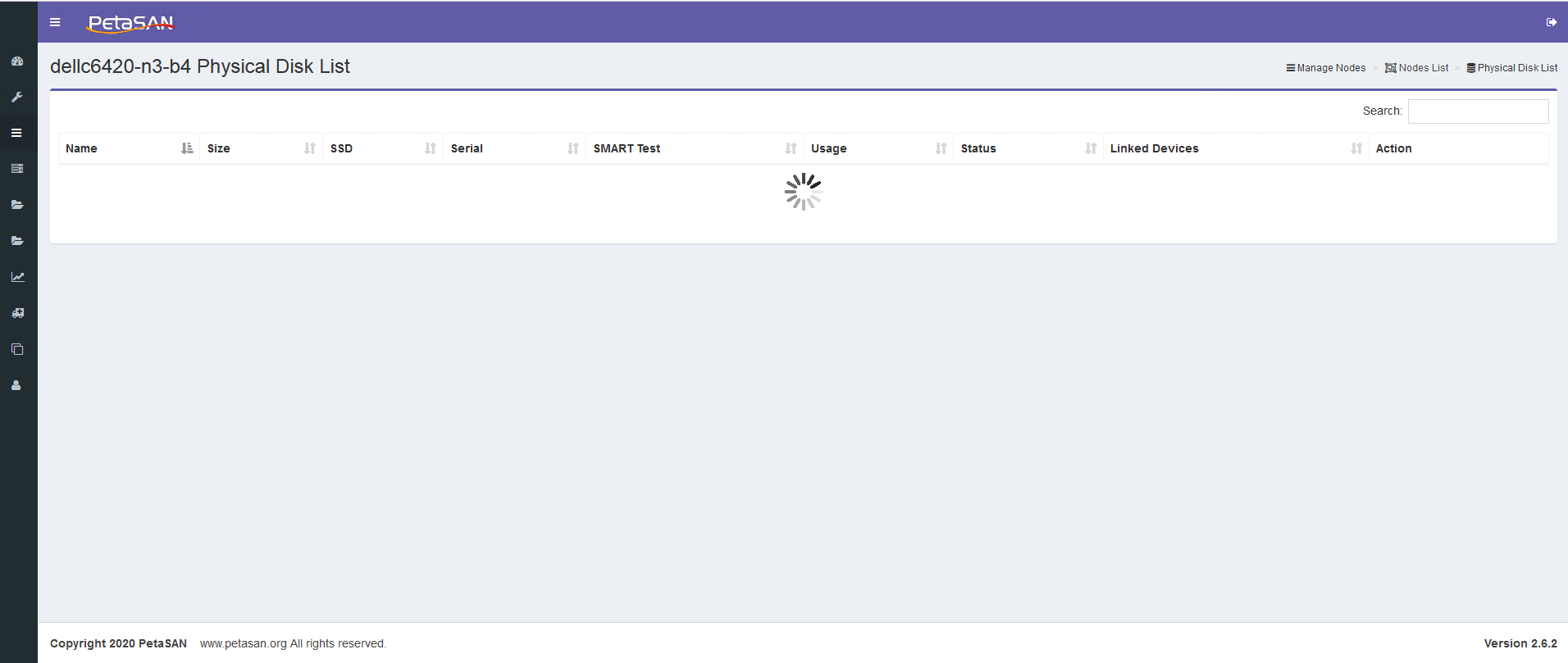Image resolution: width=1568 pixels, height=663 pixels.
Task: Open the line chart statistics icon
Action: (x=17, y=277)
